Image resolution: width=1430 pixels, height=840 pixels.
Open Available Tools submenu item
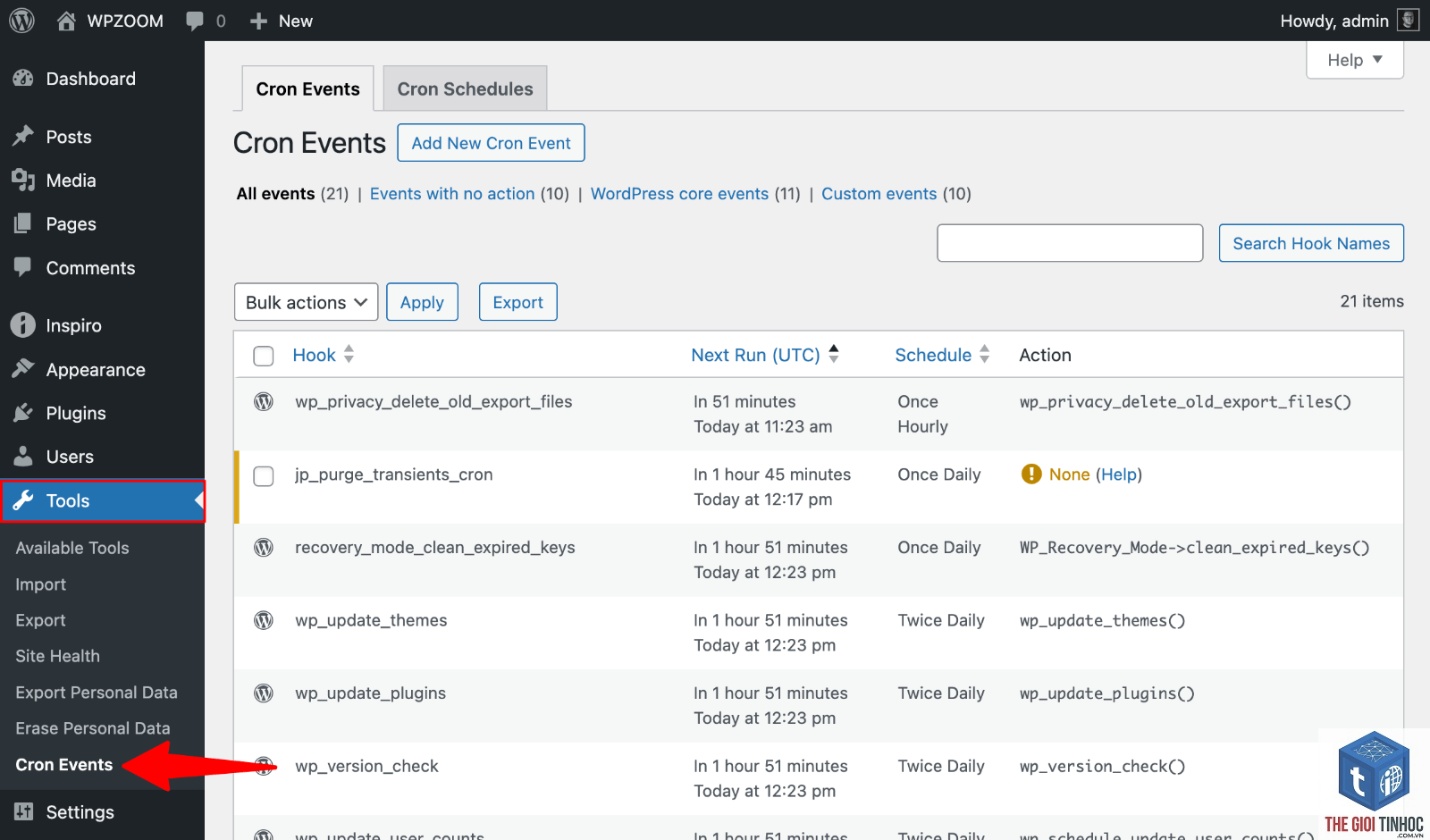pos(72,548)
